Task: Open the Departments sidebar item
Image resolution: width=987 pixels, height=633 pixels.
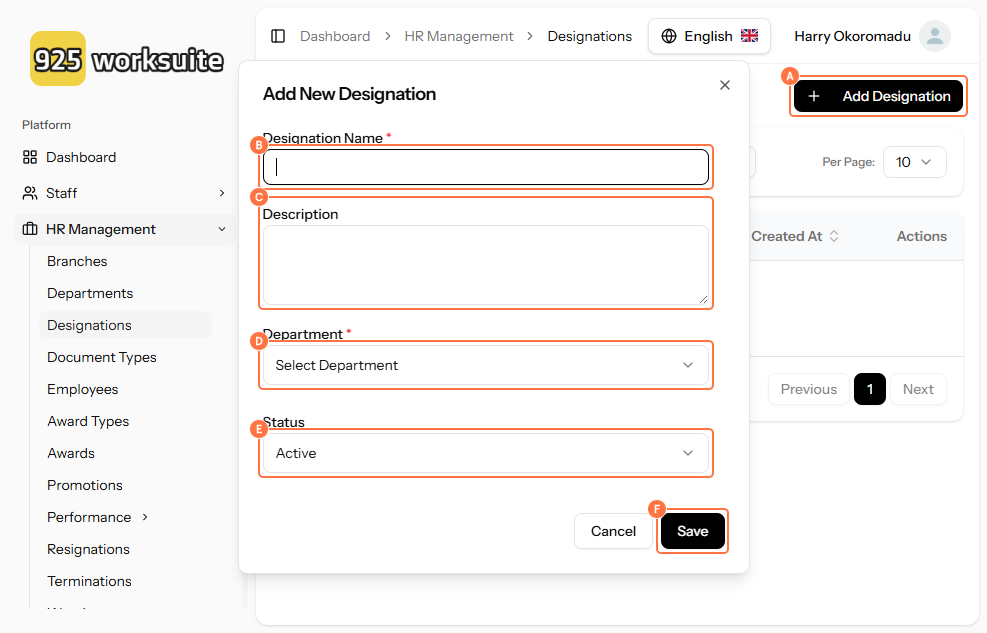Action: [90, 293]
